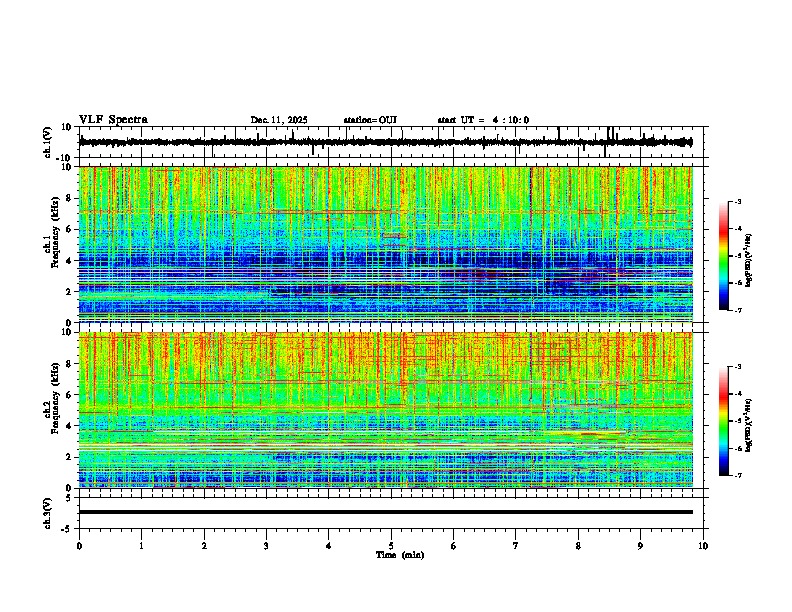Click tick label '7' on the Time axis

(516, 545)
